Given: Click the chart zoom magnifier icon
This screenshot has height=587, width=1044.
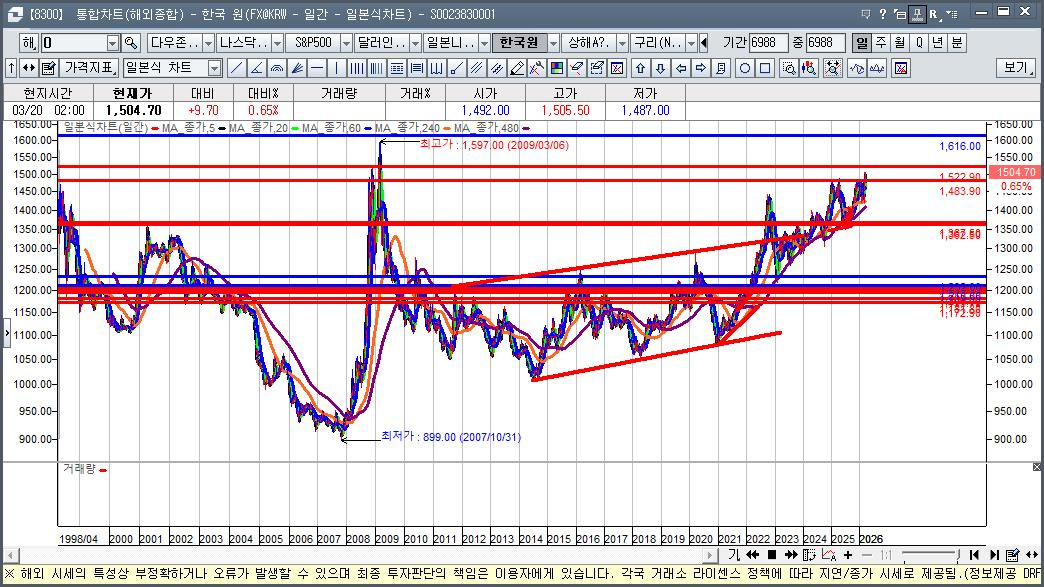Looking at the screenshot, I should [789, 69].
